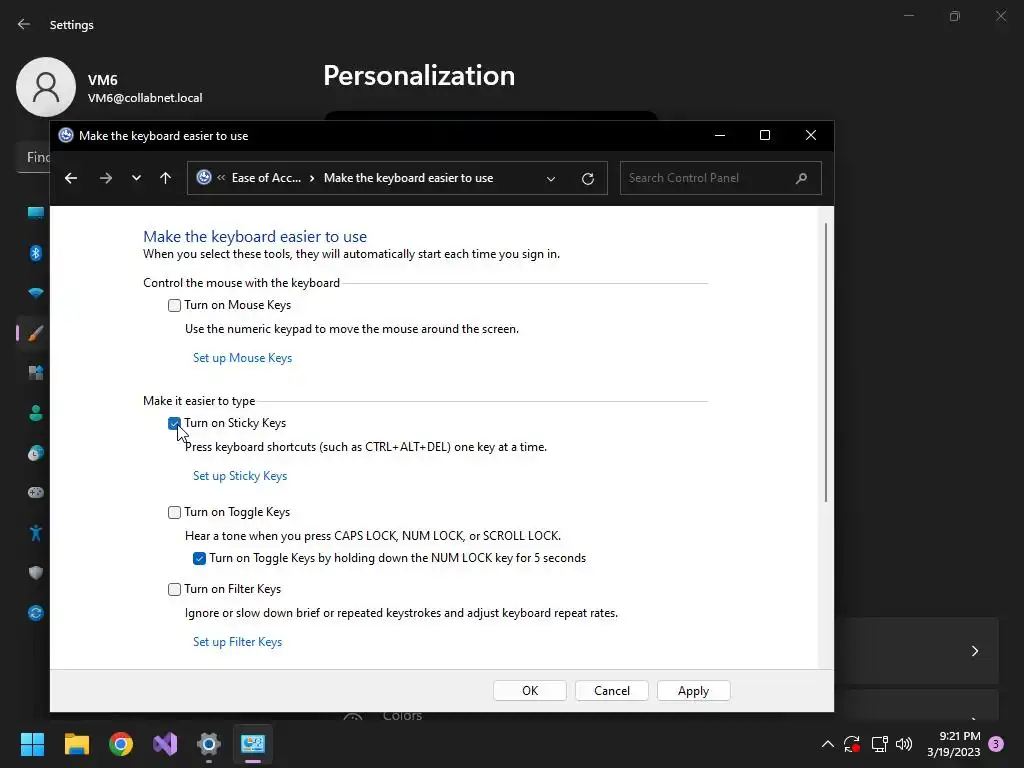This screenshot has width=1024, height=768.
Task: Click the Cancel button
Action: 612,690
